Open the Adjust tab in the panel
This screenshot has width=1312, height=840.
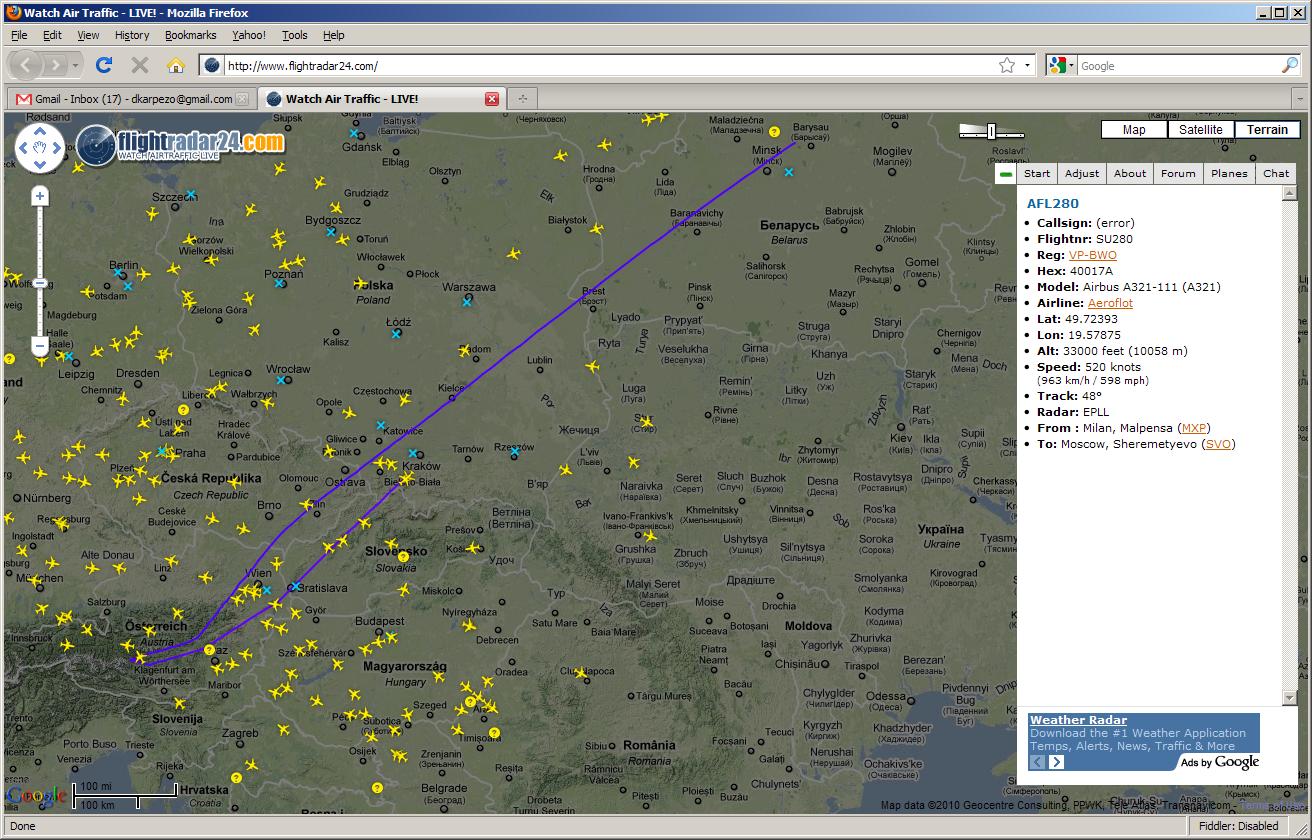click(1082, 174)
